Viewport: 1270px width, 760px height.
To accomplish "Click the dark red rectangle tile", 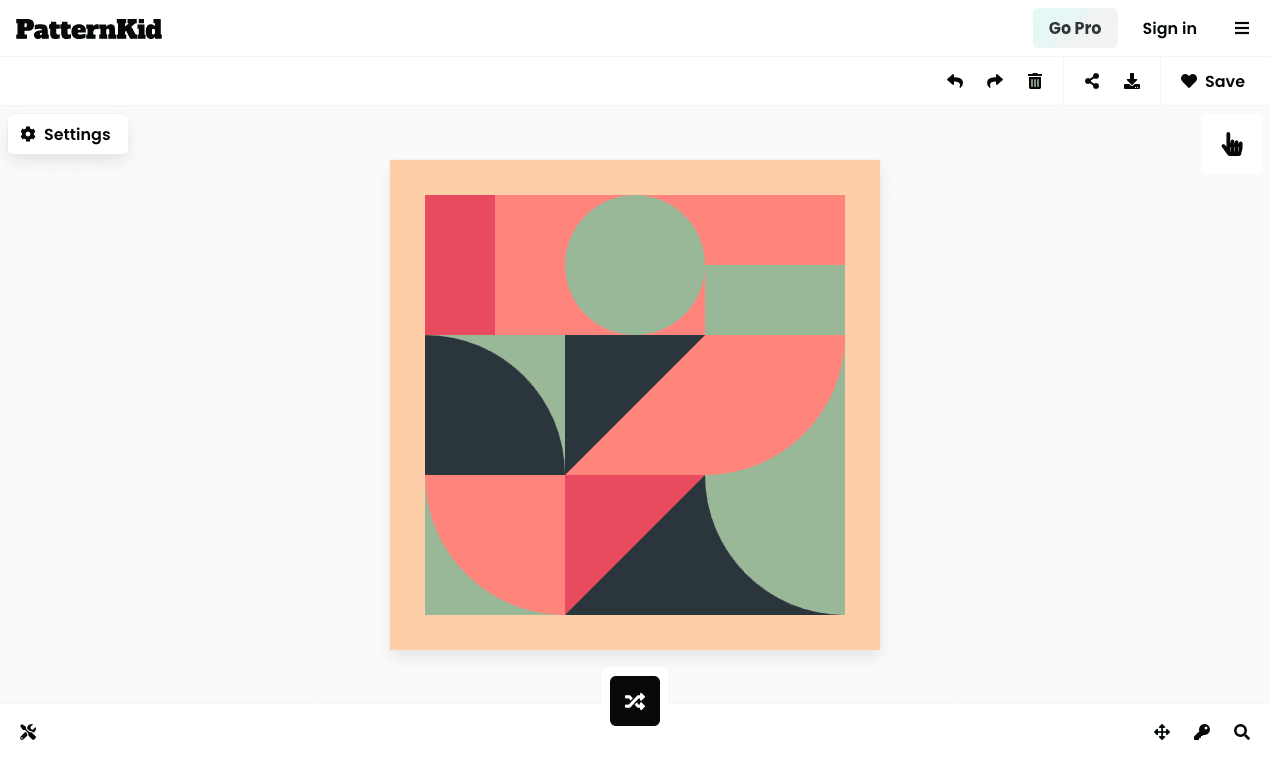I will (x=460, y=265).
